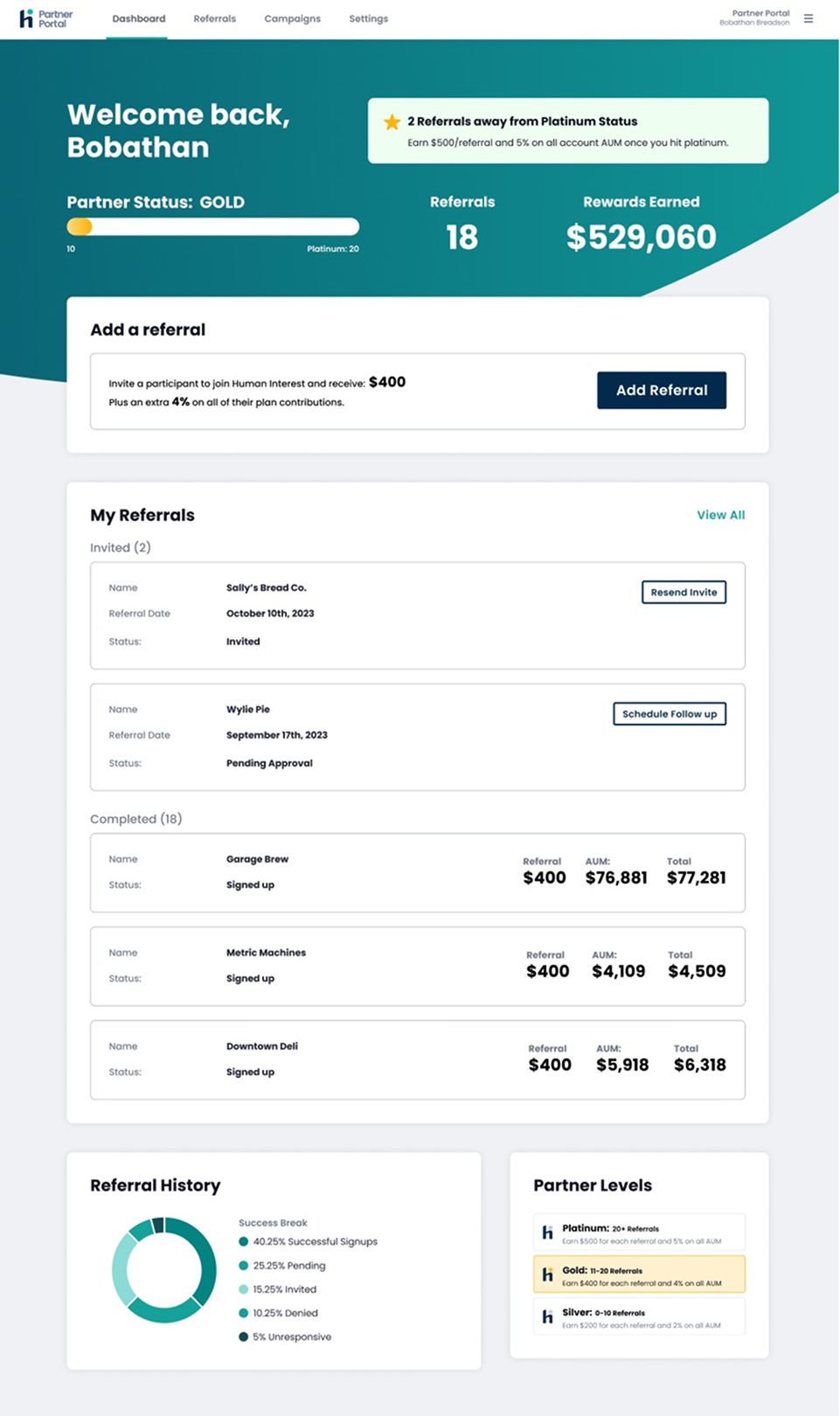
Task: Click September 17th, 2023 referral date
Action: pyautogui.click(x=277, y=735)
